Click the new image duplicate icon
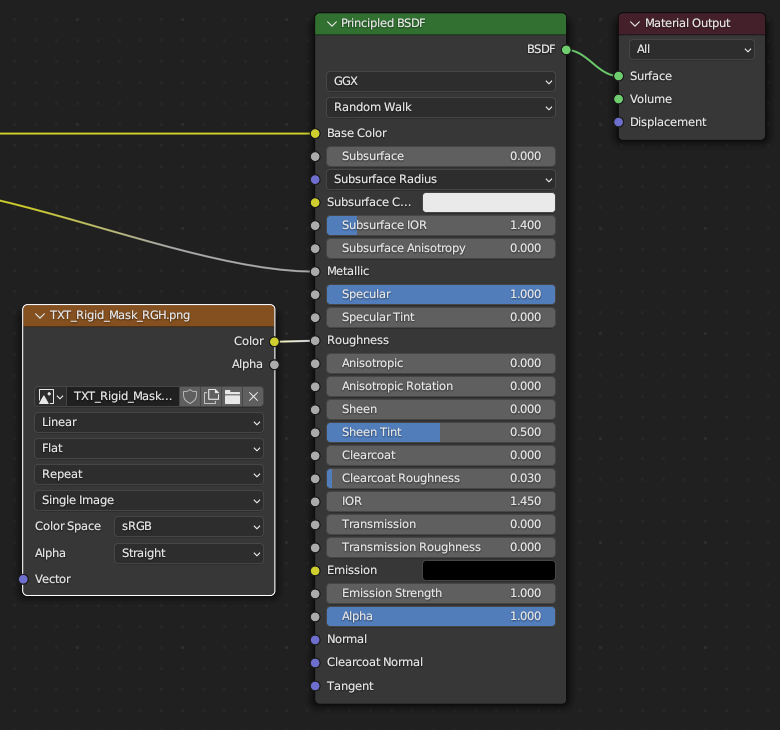This screenshot has height=730, width=780. tap(211, 396)
